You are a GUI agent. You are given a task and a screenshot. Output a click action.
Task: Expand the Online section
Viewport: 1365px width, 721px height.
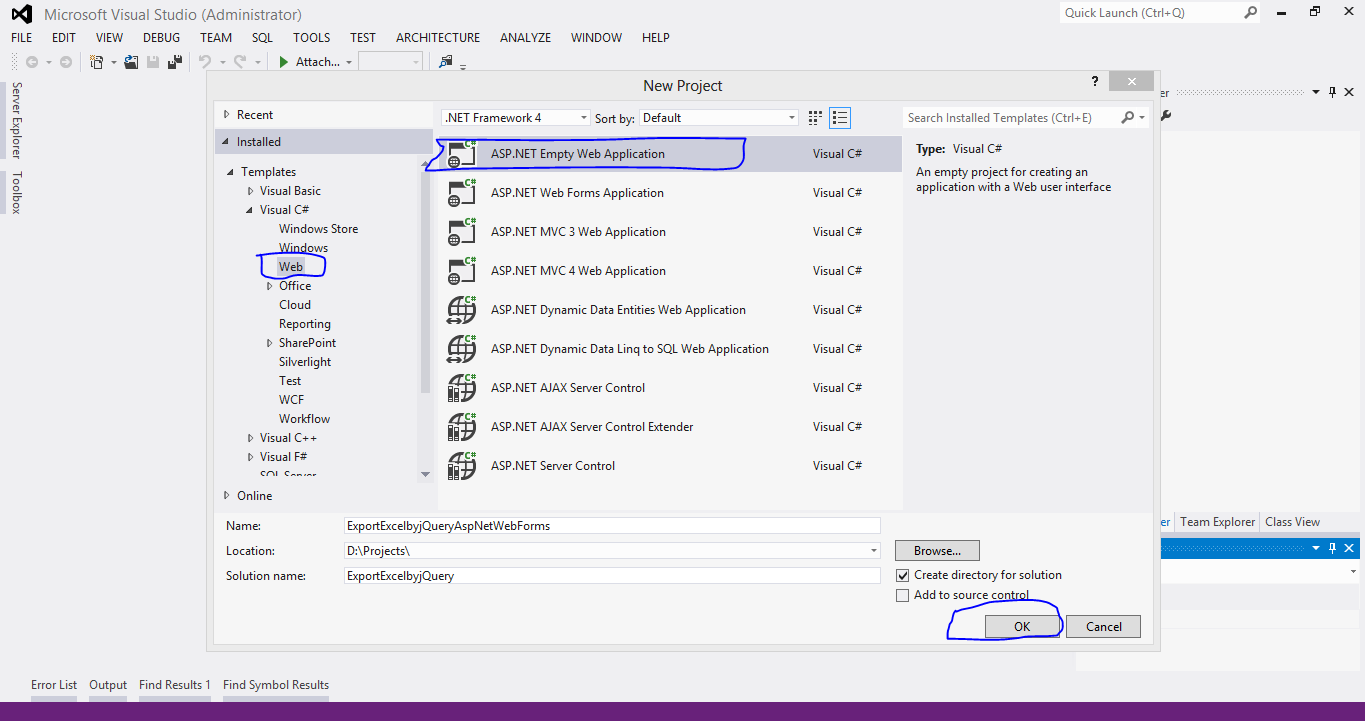point(227,496)
